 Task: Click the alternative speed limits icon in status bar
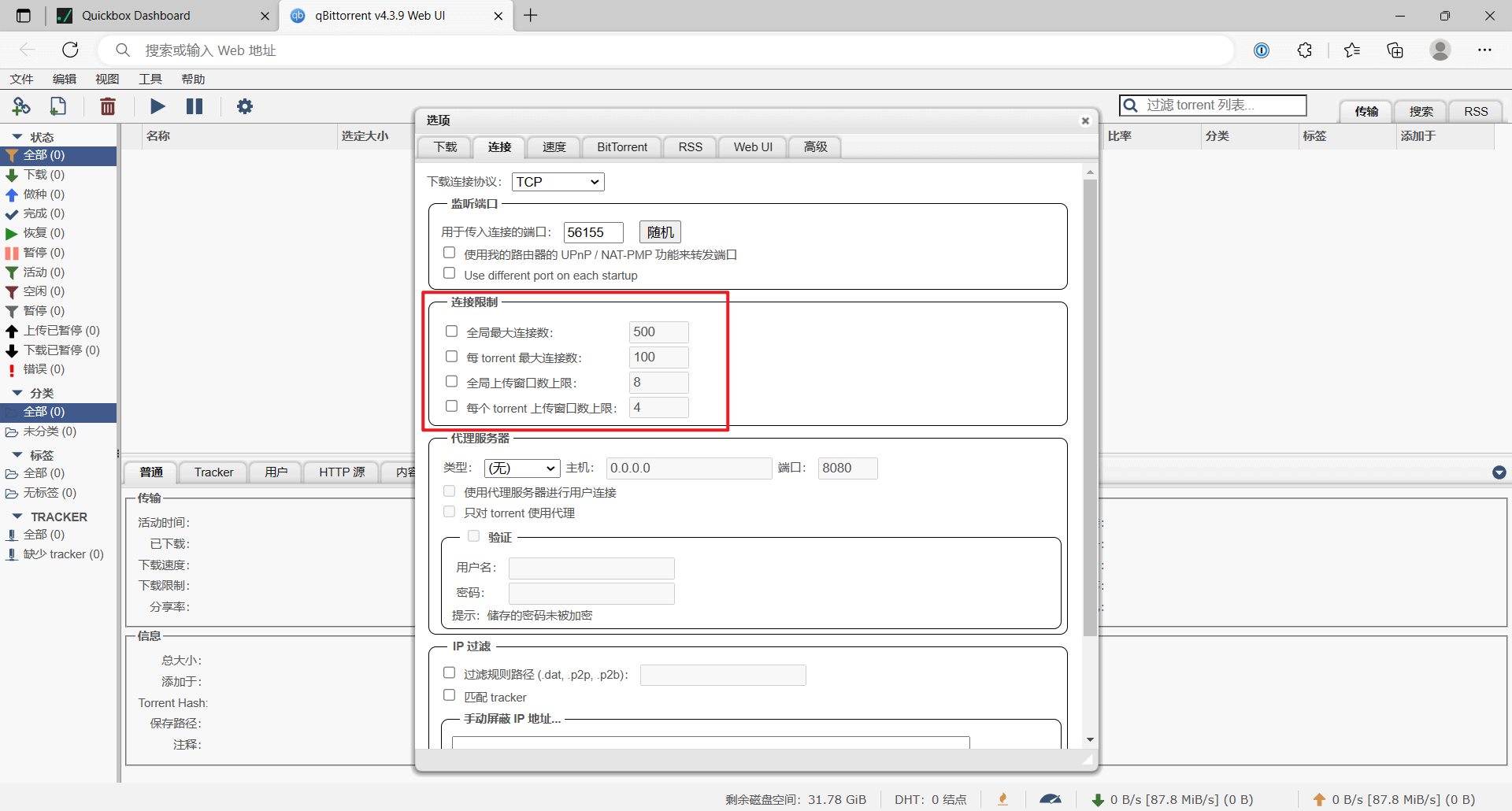coord(1050,799)
